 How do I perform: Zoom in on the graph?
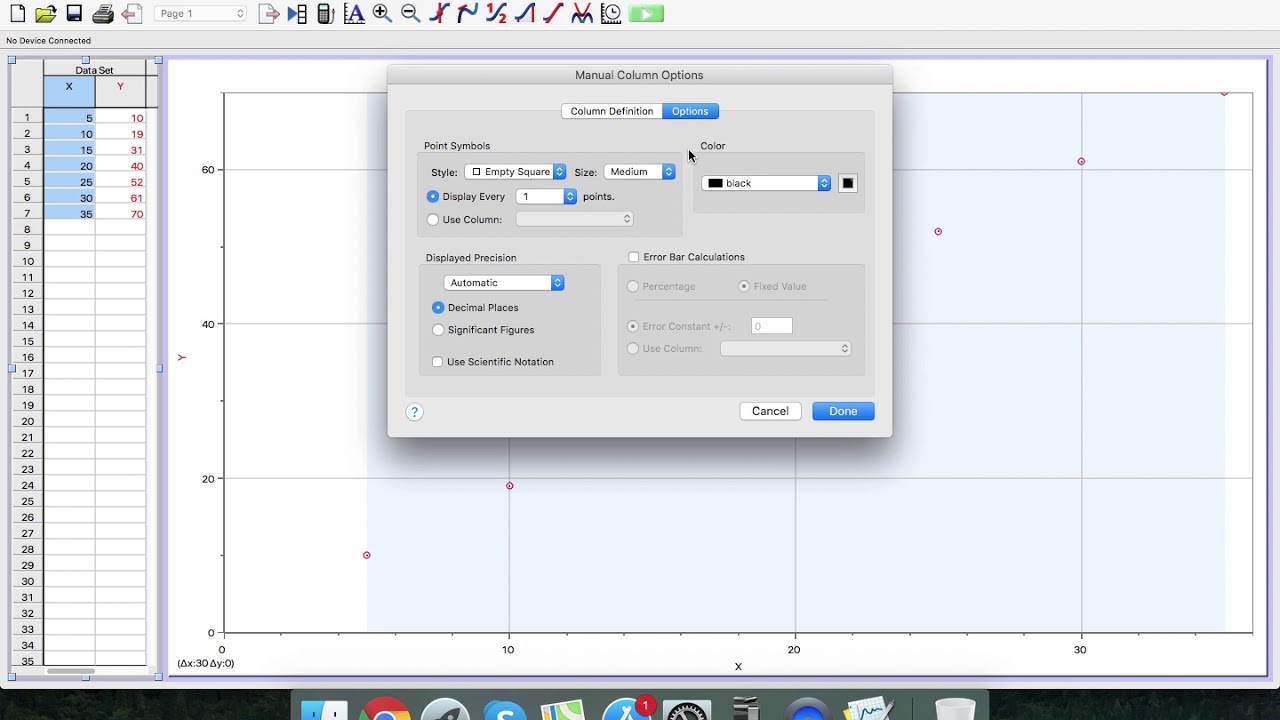(x=382, y=14)
